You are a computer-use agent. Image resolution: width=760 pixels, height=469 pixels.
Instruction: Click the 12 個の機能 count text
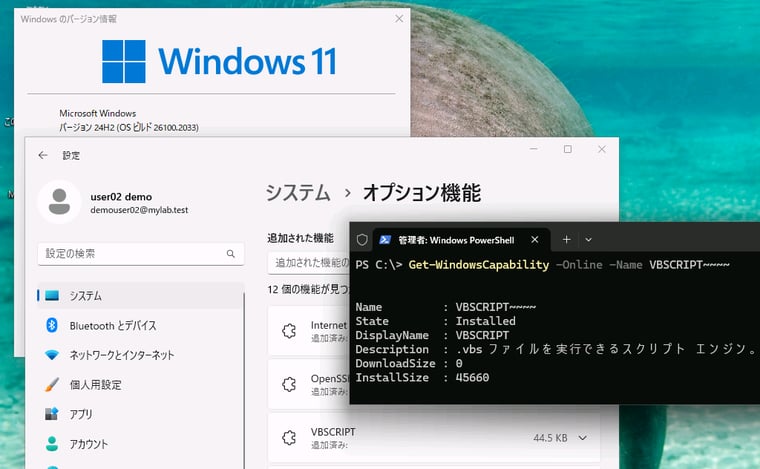308,289
